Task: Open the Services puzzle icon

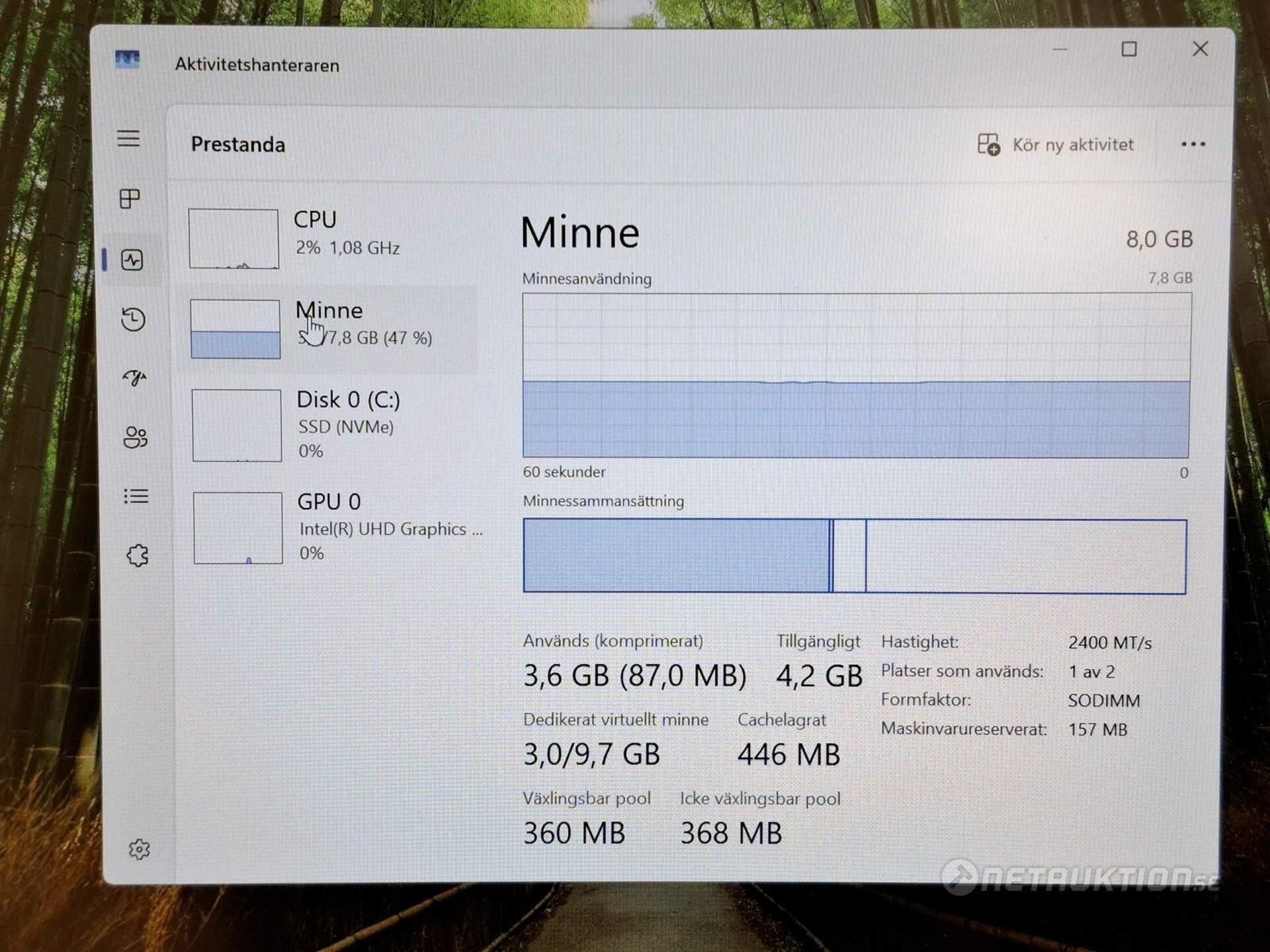Action: pos(138,555)
